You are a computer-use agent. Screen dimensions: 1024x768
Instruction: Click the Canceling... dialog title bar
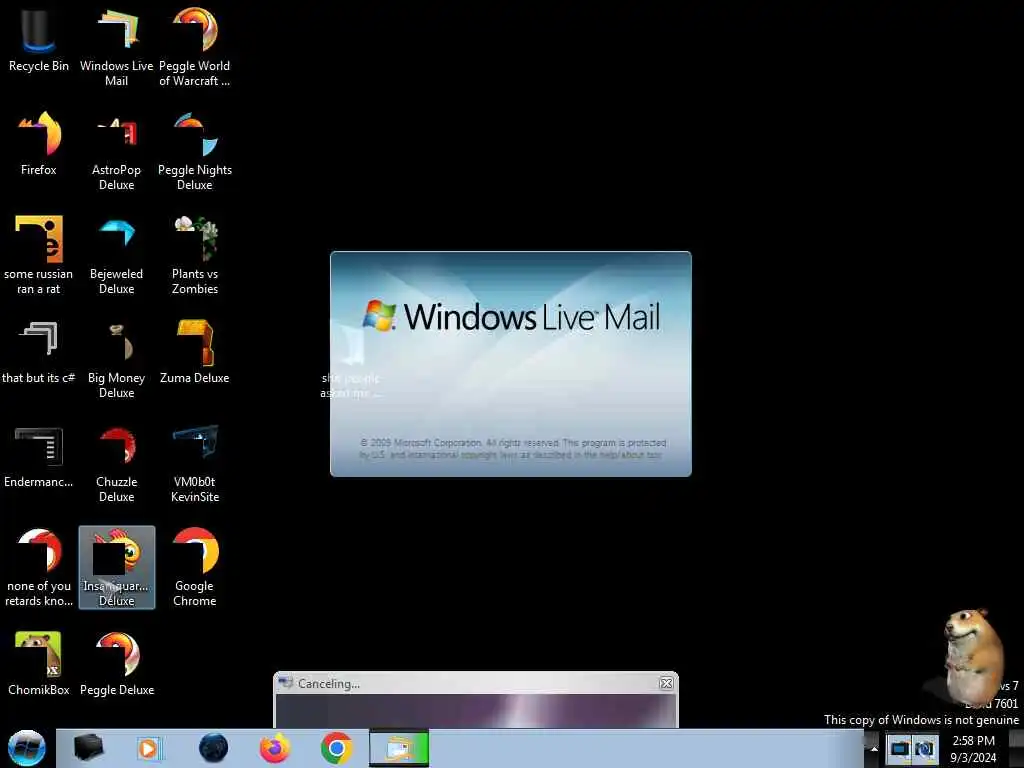coord(475,683)
